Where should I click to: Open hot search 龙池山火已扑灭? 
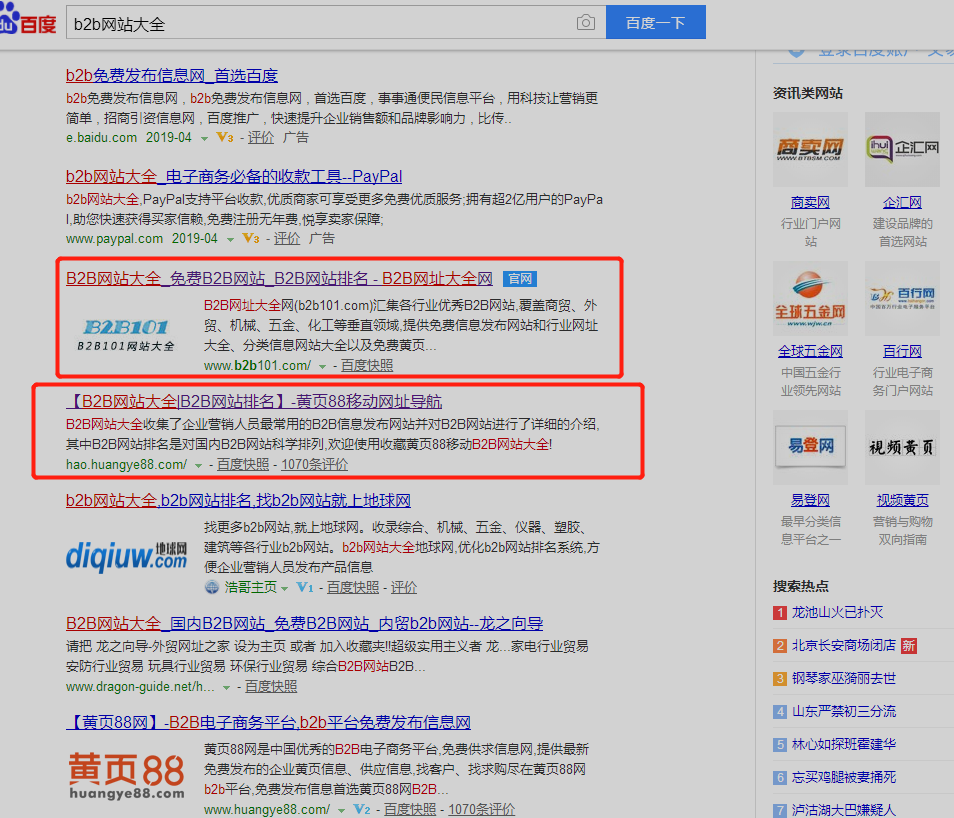coord(837,612)
